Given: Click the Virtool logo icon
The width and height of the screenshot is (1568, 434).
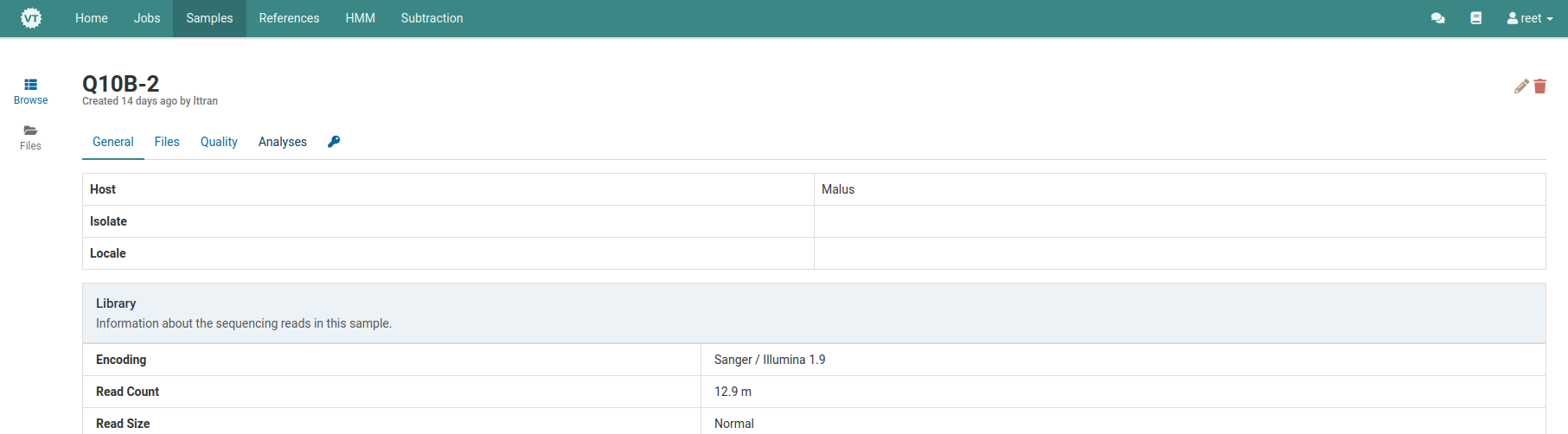Looking at the screenshot, I should [31, 18].
